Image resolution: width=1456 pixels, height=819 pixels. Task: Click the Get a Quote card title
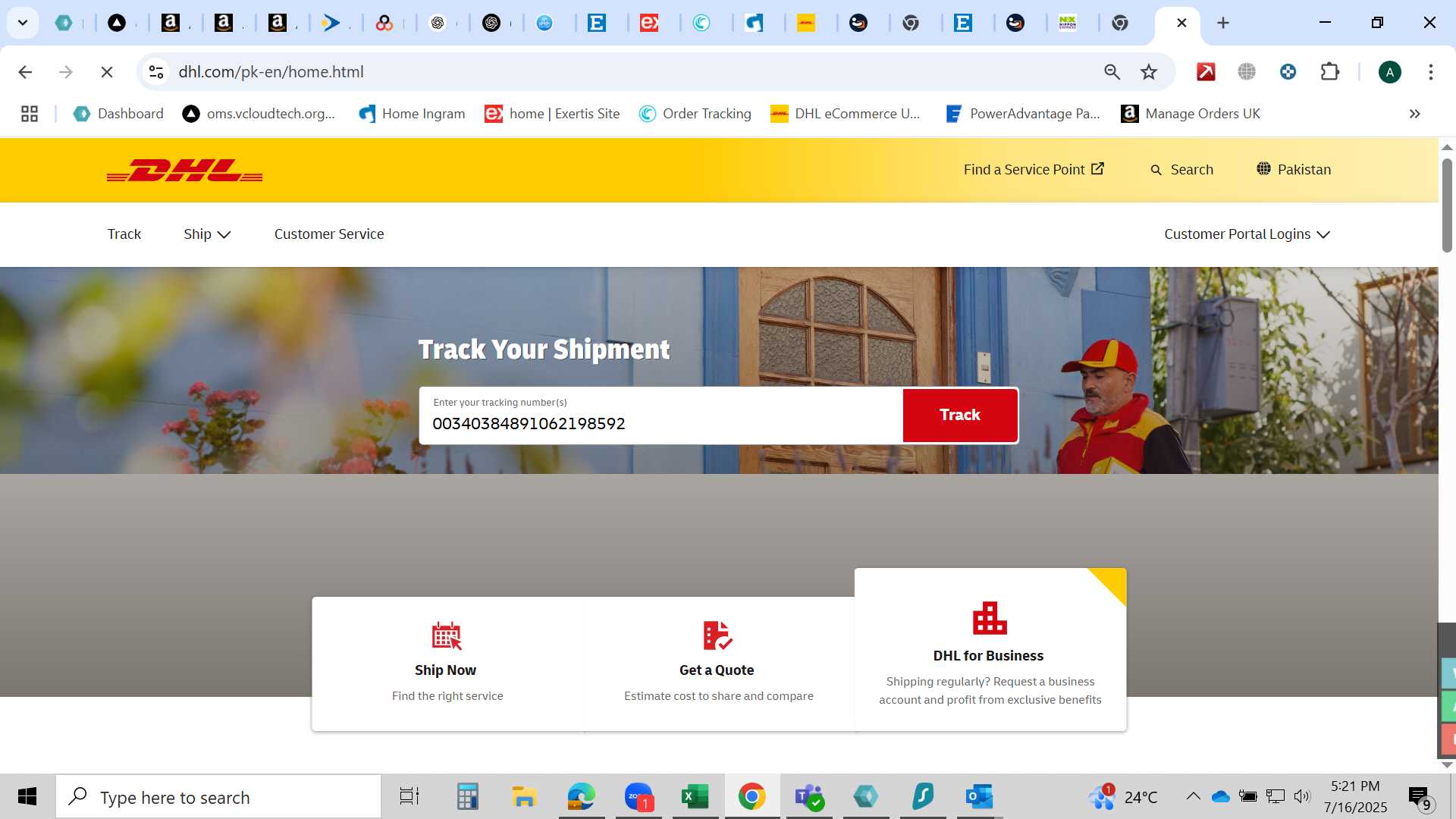pos(717,670)
